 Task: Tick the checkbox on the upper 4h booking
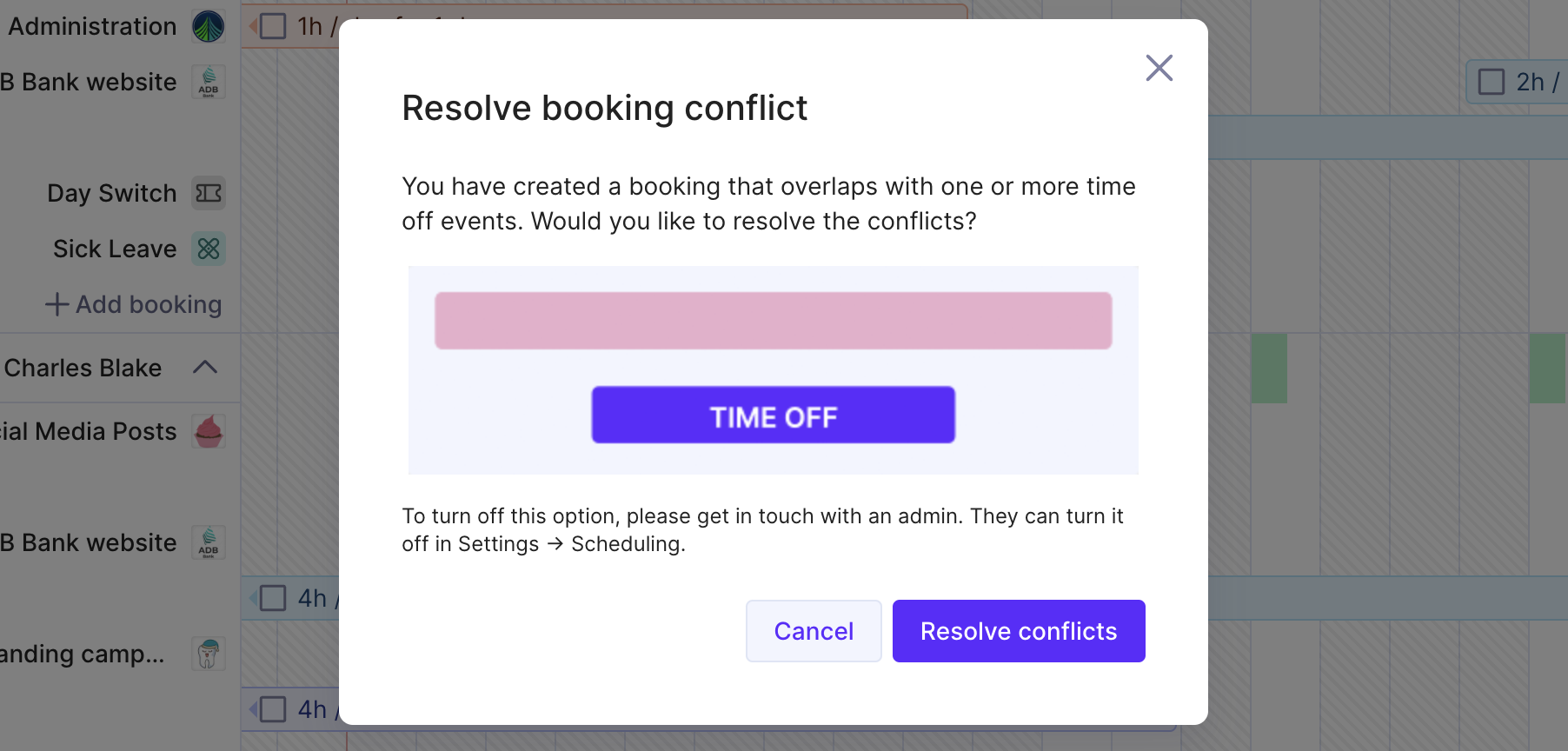click(x=273, y=598)
